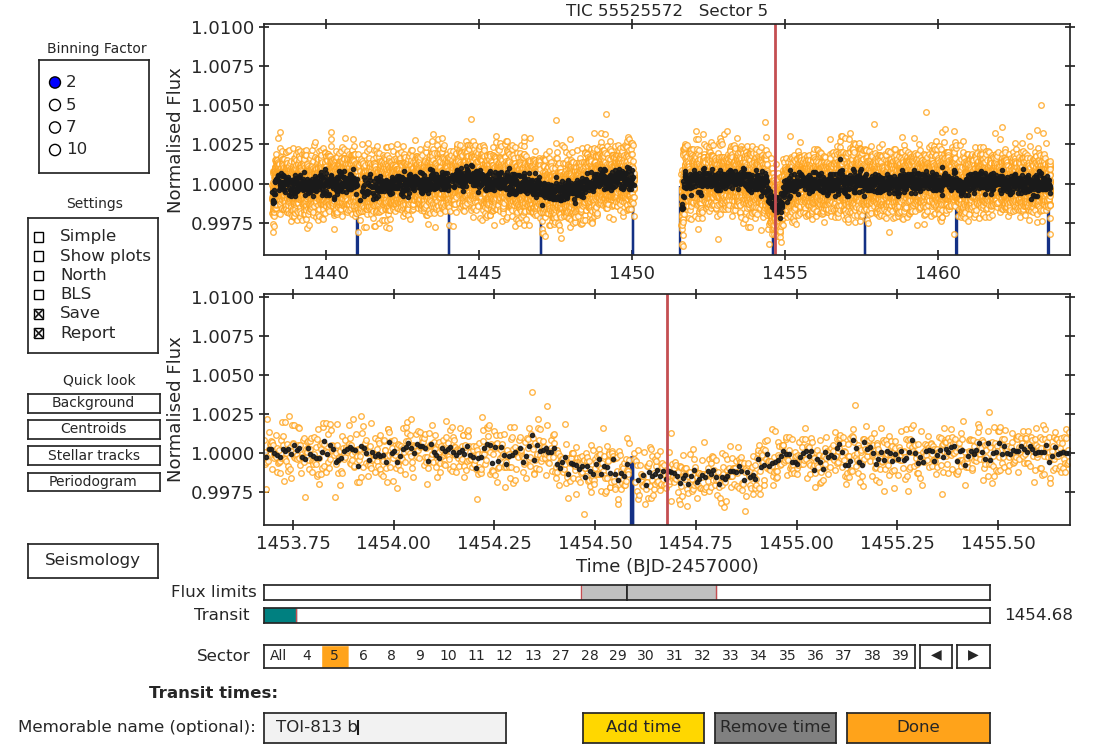Select binning factor 5 radio button
Image resolution: width=1100 pixels, height=750 pixels.
[55, 105]
